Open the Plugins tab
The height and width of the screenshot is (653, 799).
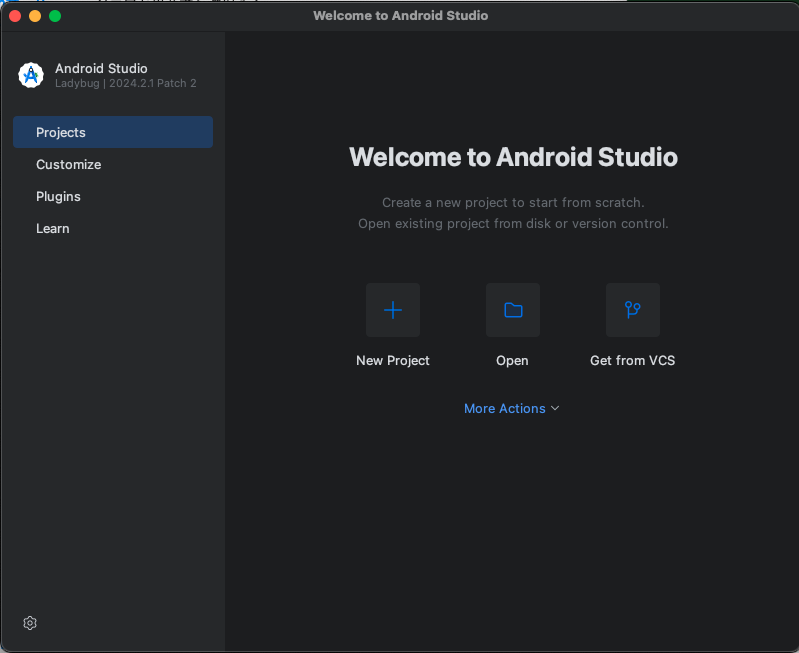click(x=113, y=196)
